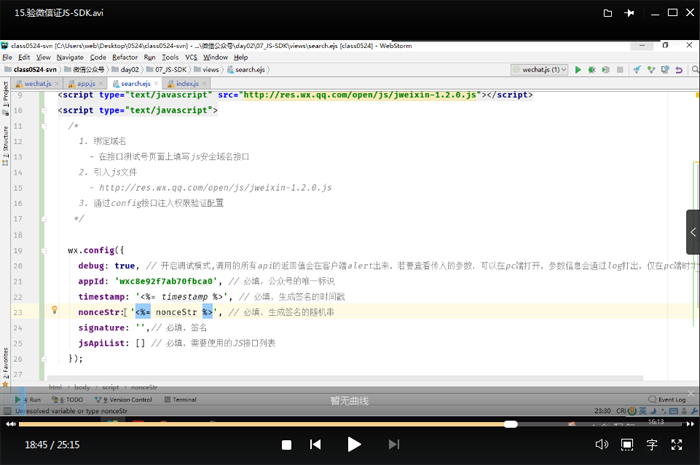Open the File menu
This screenshot has height=465, width=700.
7,57
